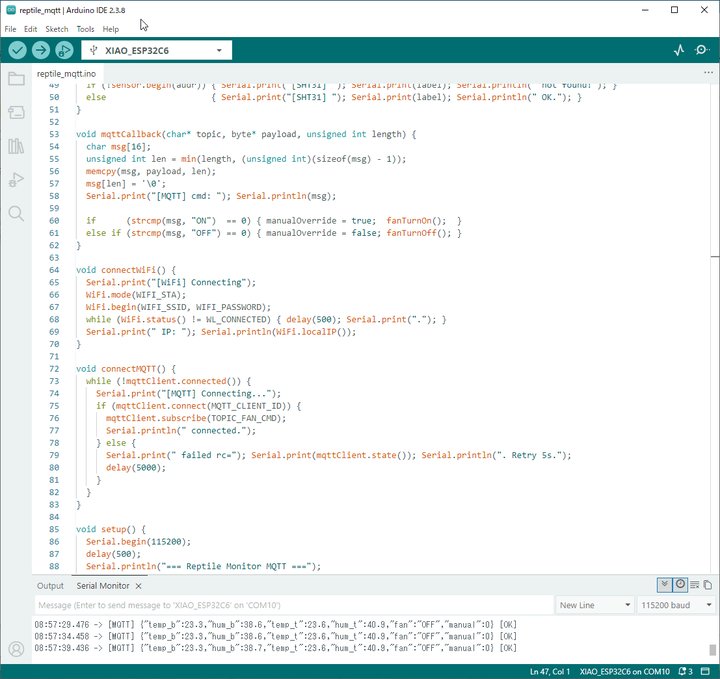Open the Edit menu
The height and width of the screenshot is (679, 720).
(30, 29)
